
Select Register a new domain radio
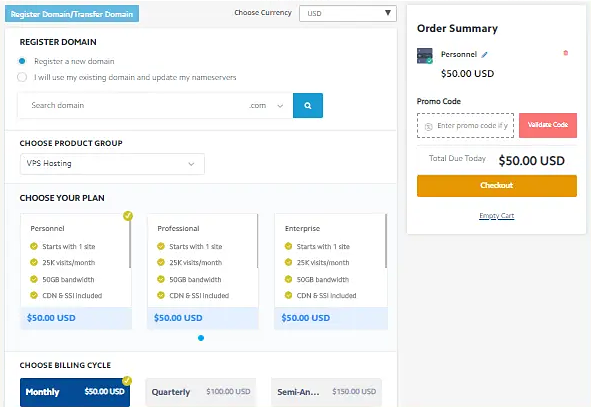[x=22, y=61]
